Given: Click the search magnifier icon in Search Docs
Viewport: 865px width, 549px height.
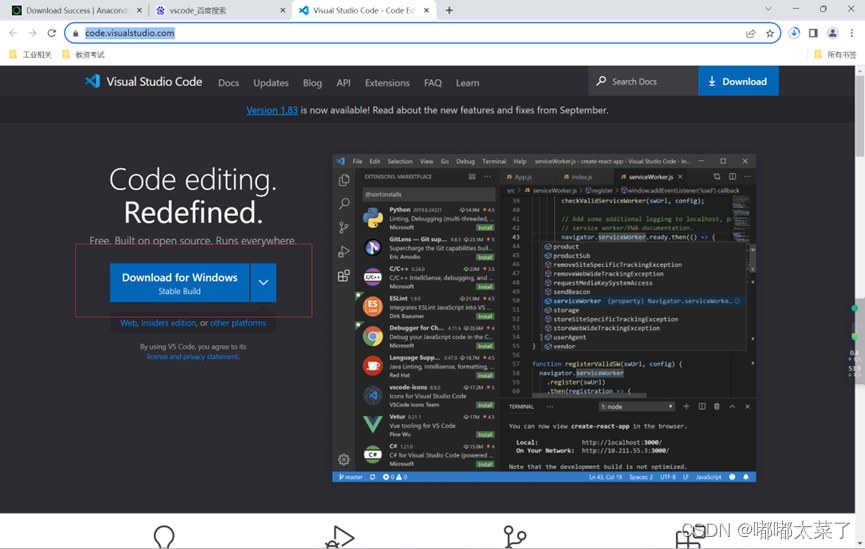Looking at the screenshot, I should coord(601,81).
